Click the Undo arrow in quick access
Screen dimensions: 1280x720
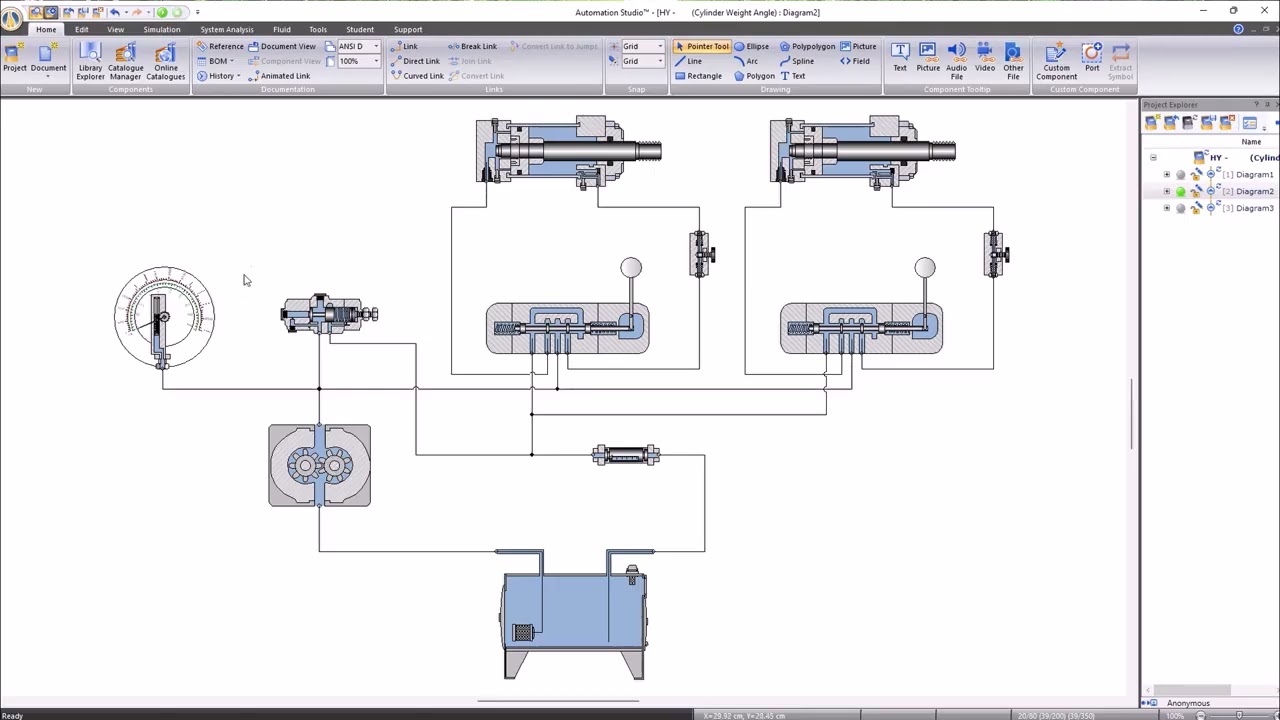115,12
